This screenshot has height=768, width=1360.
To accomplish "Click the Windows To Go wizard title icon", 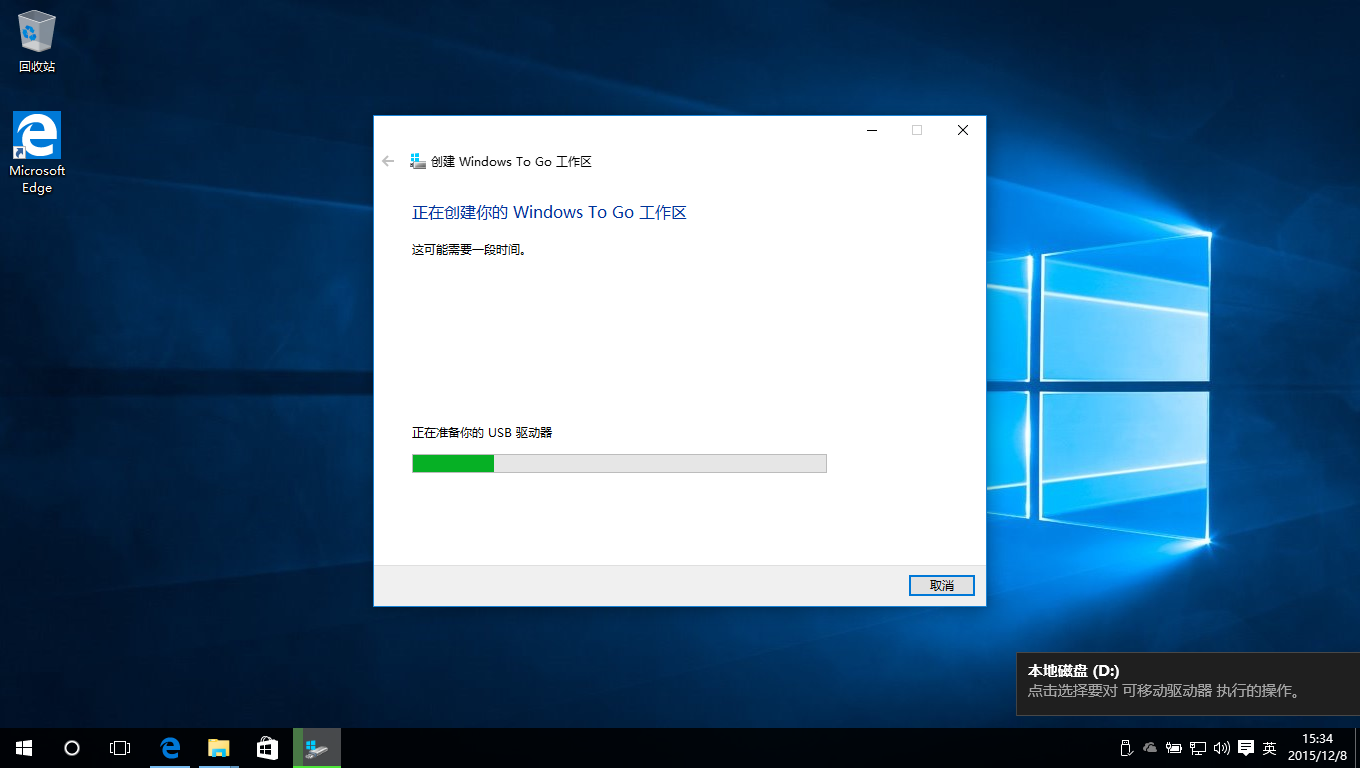I will (x=418, y=161).
